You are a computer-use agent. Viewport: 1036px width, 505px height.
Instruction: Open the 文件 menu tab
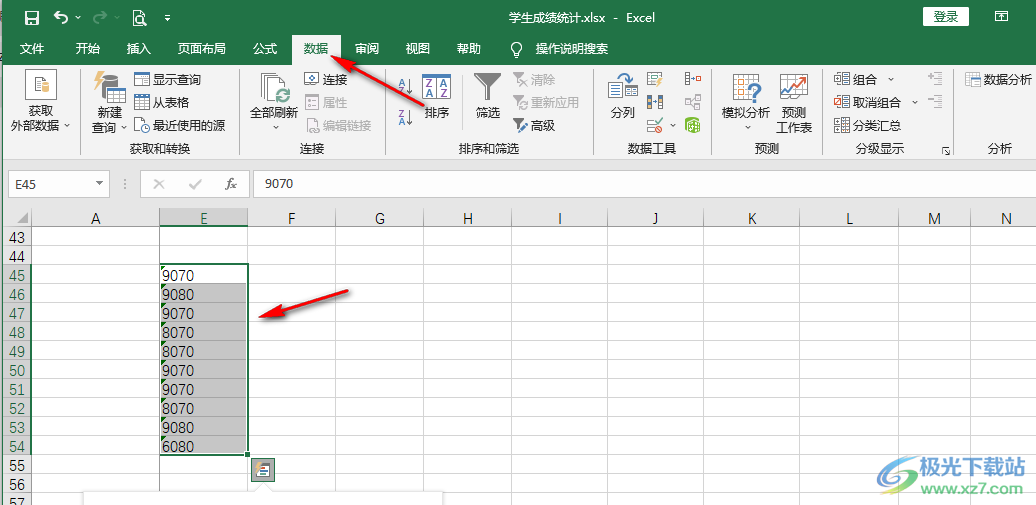click(x=32, y=49)
